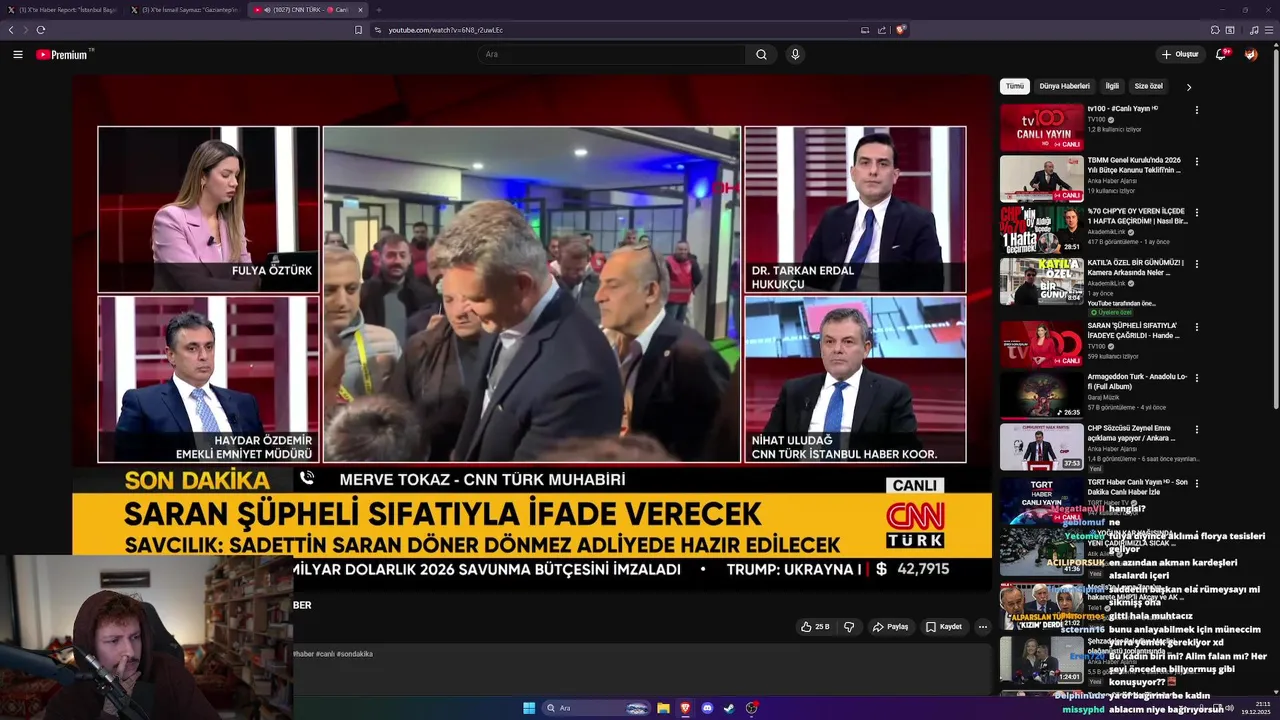Open Brave Shields lion icon

(900, 30)
